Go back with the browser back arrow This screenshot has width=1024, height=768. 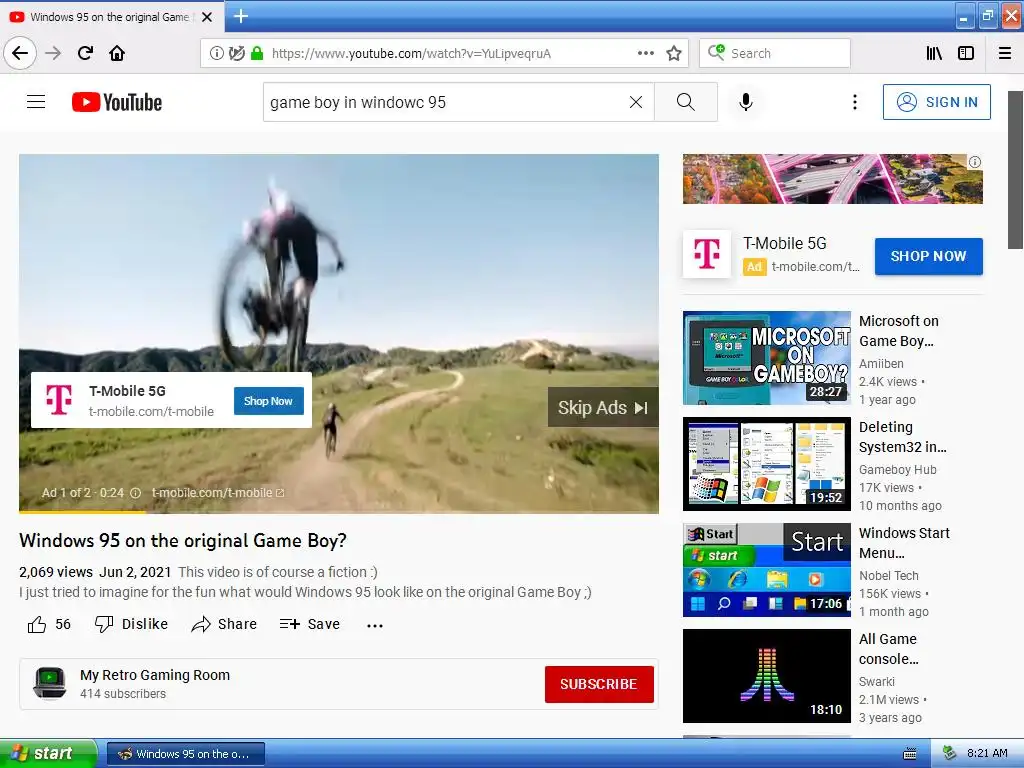click(x=20, y=53)
